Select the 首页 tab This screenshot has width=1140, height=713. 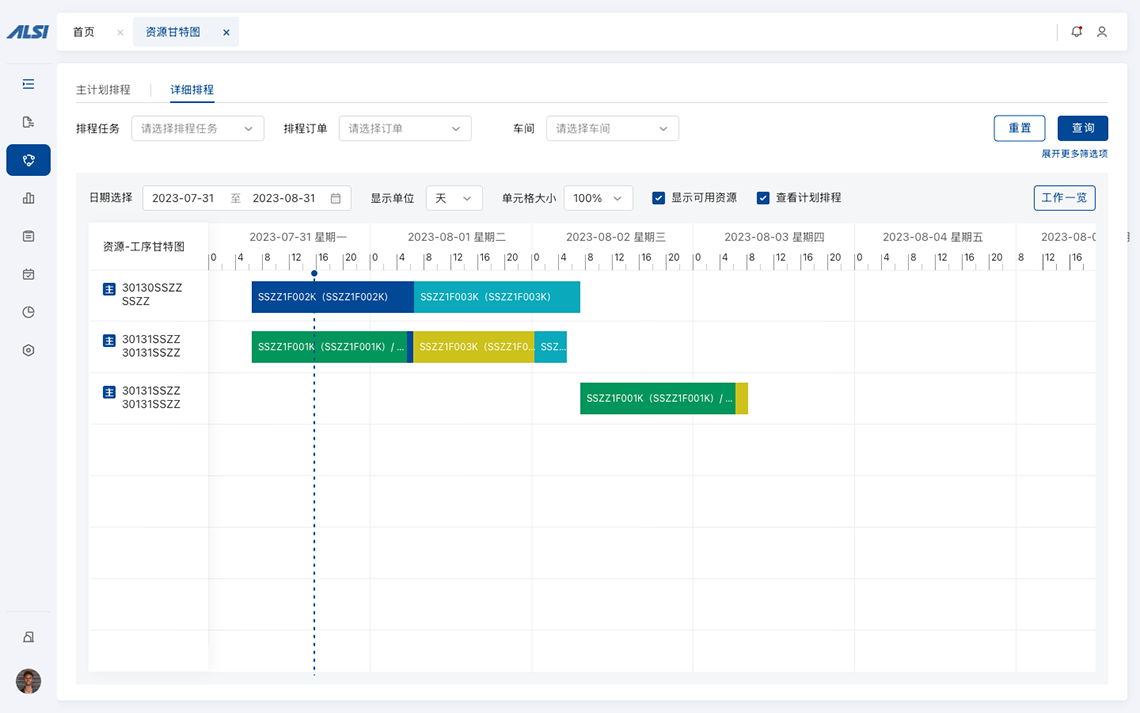point(84,32)
